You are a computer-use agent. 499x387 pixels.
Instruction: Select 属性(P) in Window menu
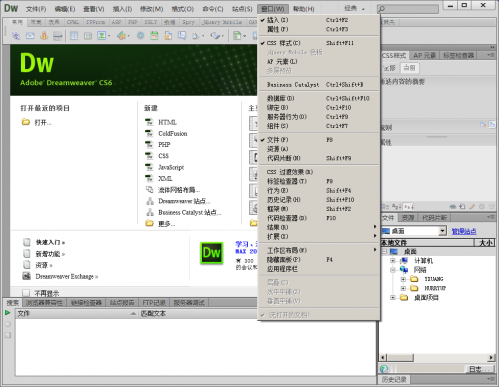coord(318,29)
